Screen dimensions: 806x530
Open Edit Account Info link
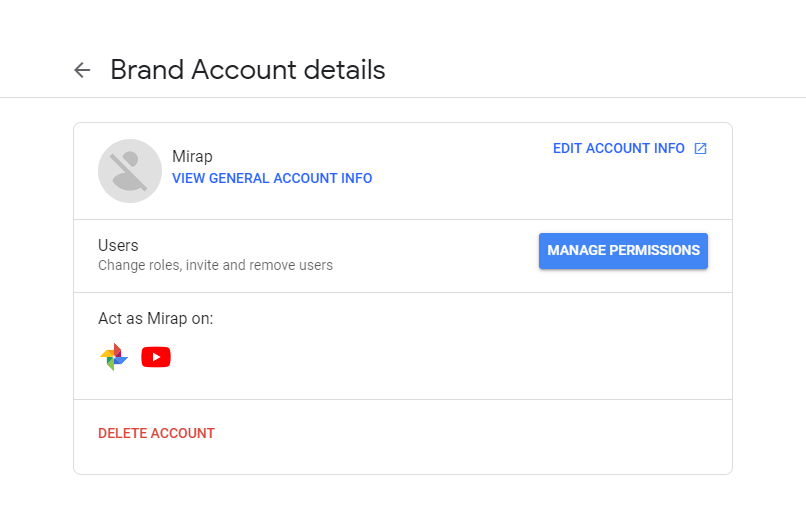pos(618,149)
